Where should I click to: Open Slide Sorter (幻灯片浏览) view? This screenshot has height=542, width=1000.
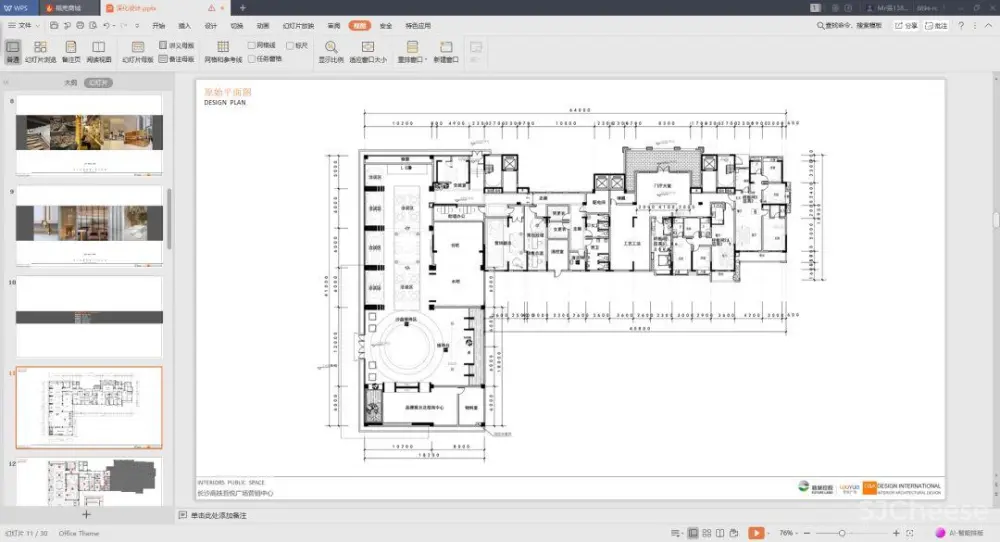tap(40, 51)
